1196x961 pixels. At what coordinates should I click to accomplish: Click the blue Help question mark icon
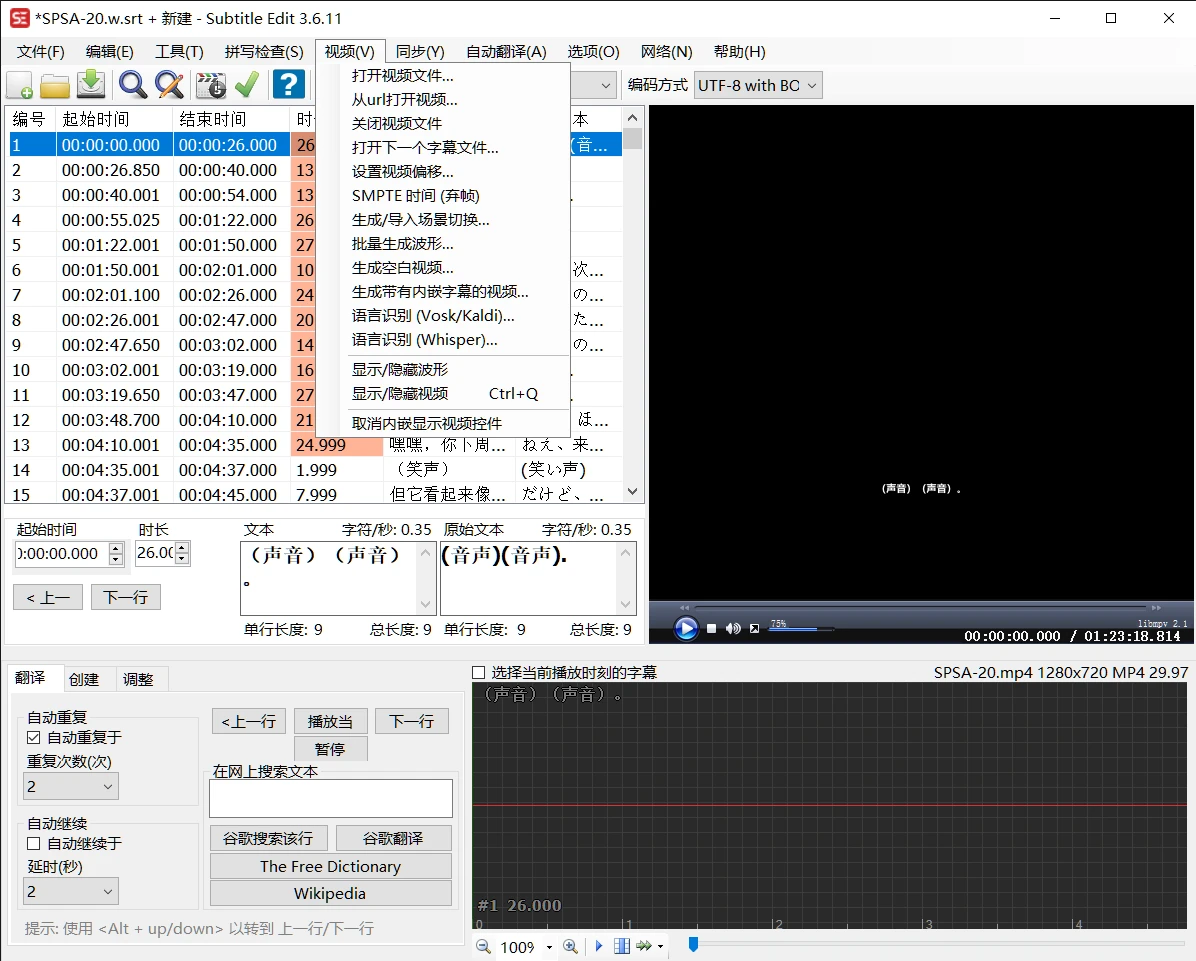288,85
